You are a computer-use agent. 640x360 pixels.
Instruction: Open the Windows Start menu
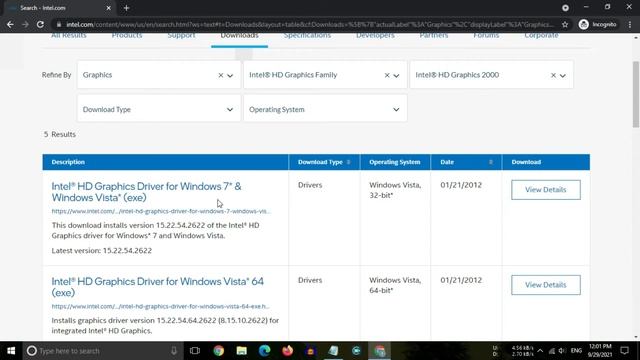[x=11, y=351]
